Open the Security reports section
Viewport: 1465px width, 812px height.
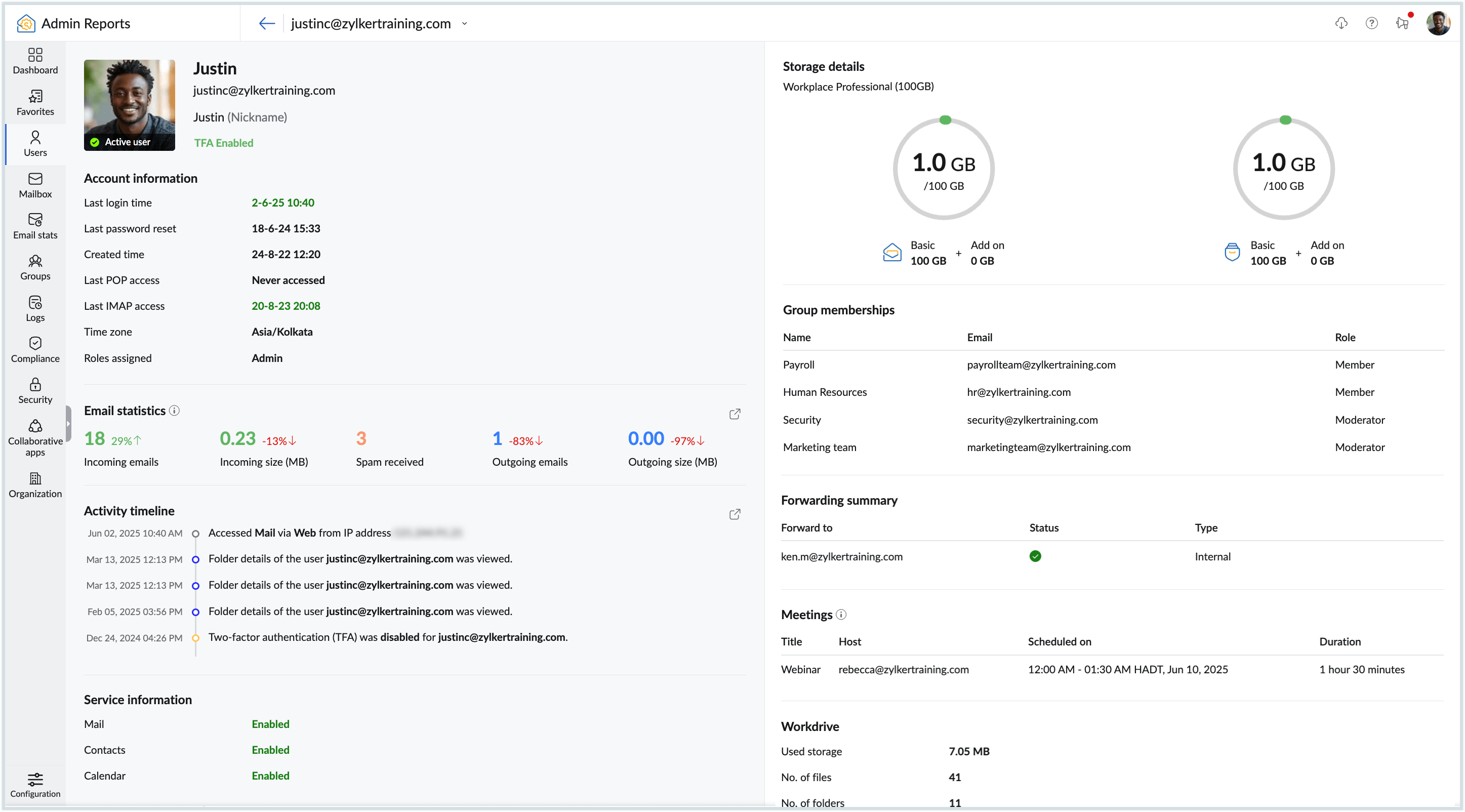click(x=35, y=391)
